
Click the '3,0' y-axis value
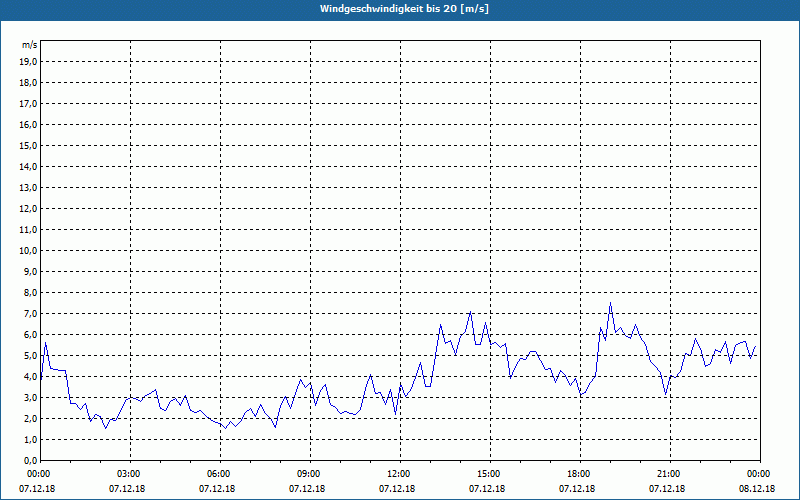tap(30, 397)
